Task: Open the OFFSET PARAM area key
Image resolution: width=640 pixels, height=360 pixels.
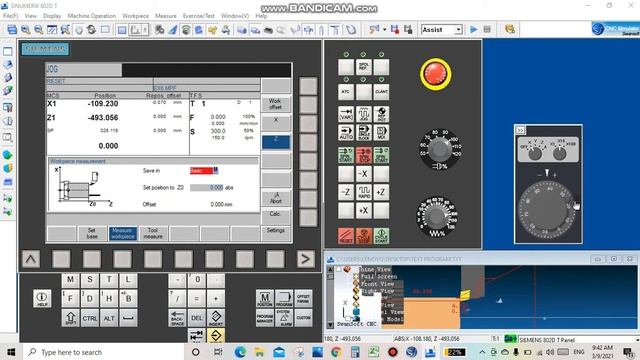Action: pyautogui.click(x=303, y=298)
